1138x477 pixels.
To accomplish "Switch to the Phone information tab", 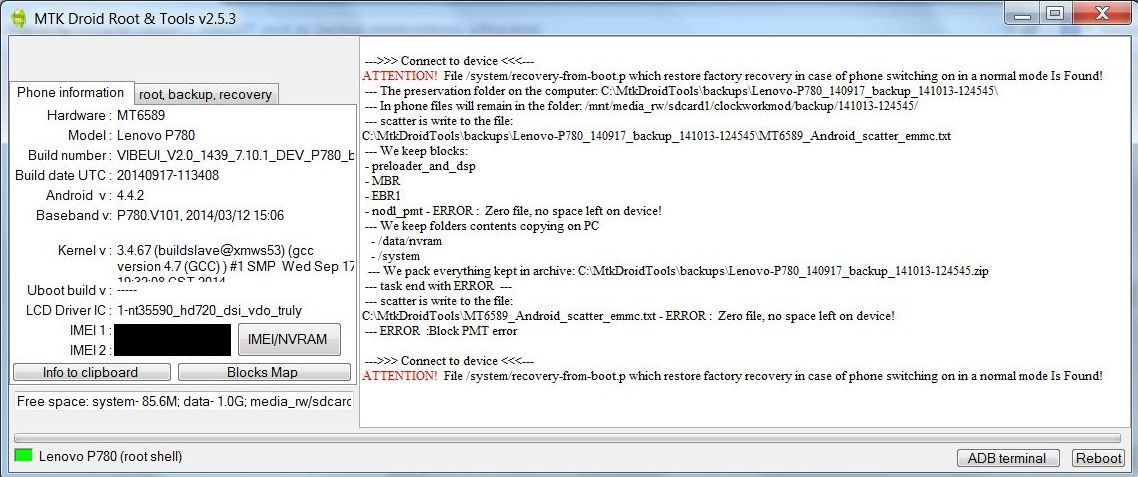I will coord(70,92).
